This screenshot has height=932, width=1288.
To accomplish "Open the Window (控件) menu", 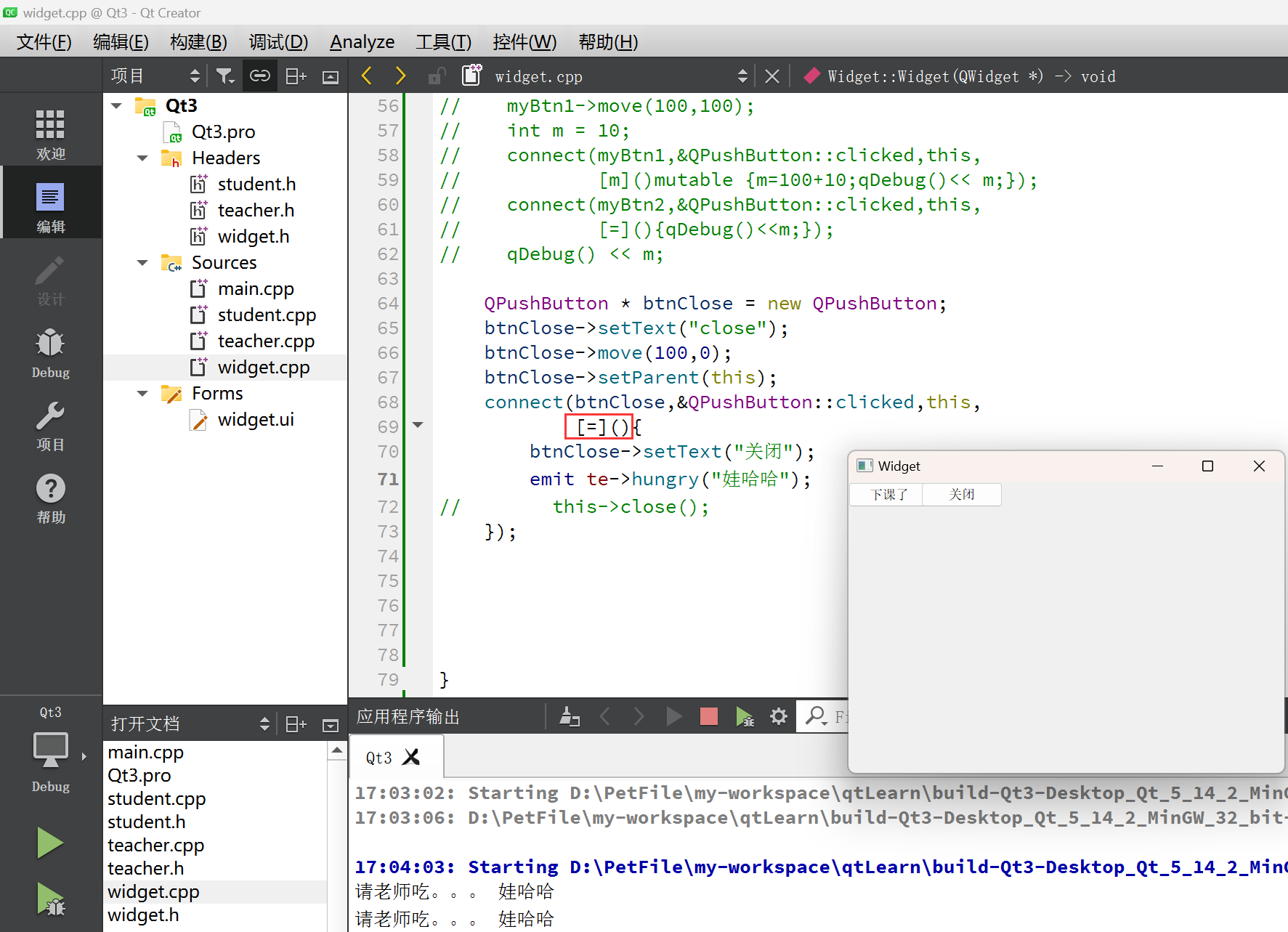I will click(x=524, y=42).
